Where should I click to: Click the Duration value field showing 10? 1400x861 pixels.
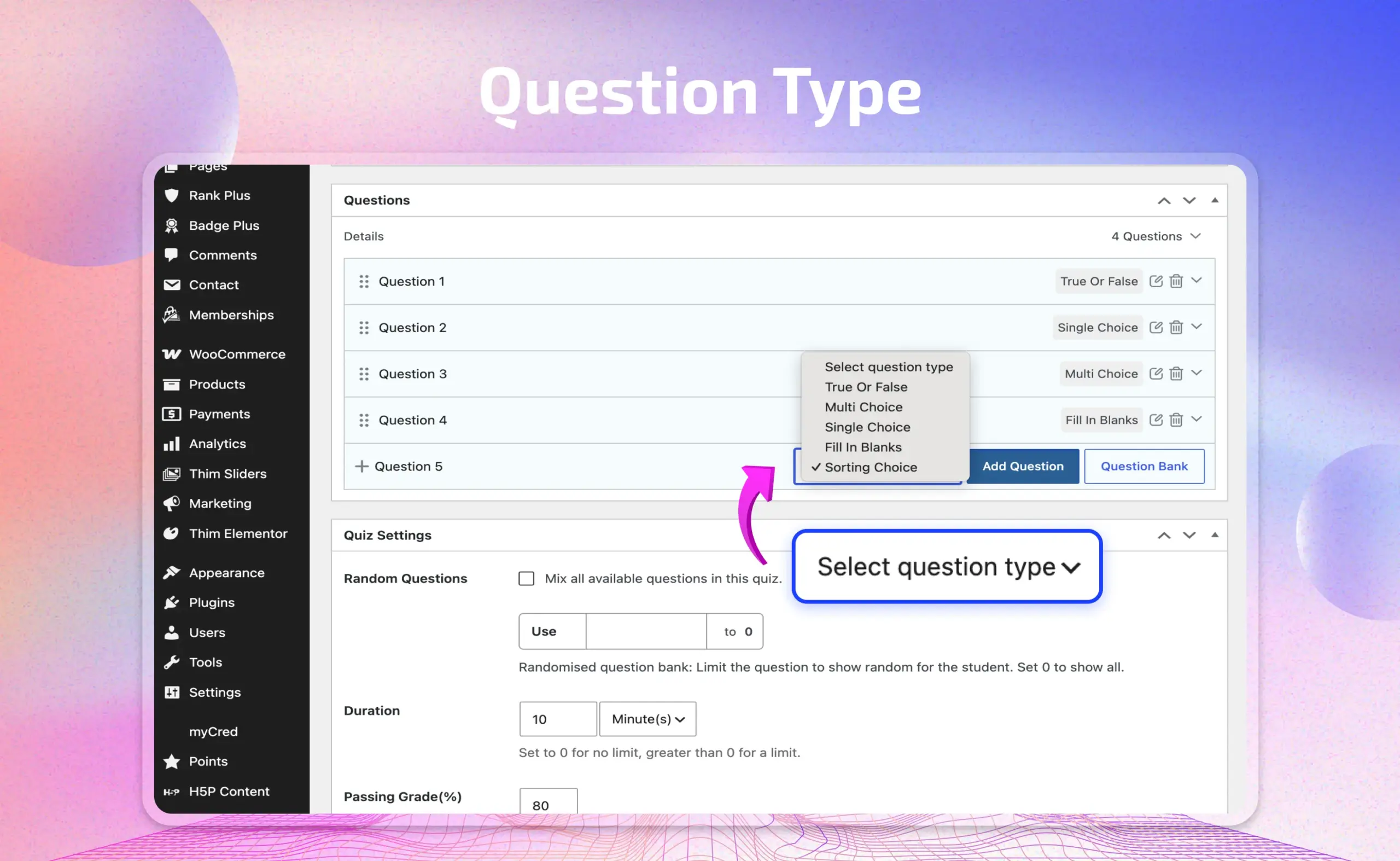558,719
